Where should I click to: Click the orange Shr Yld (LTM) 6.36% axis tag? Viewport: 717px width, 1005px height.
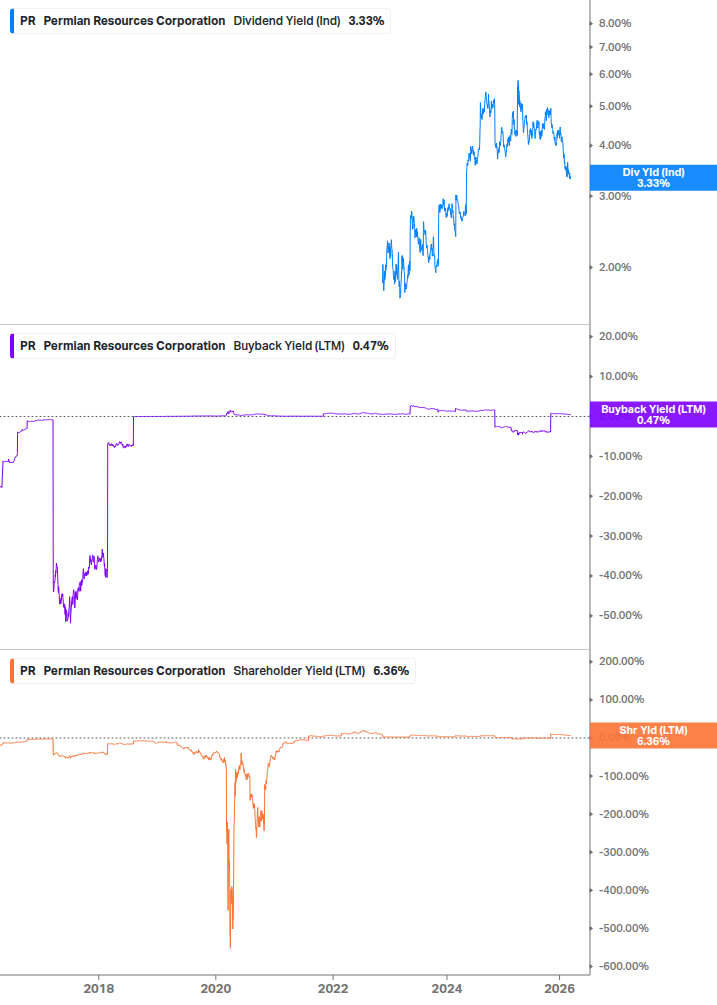653,736
